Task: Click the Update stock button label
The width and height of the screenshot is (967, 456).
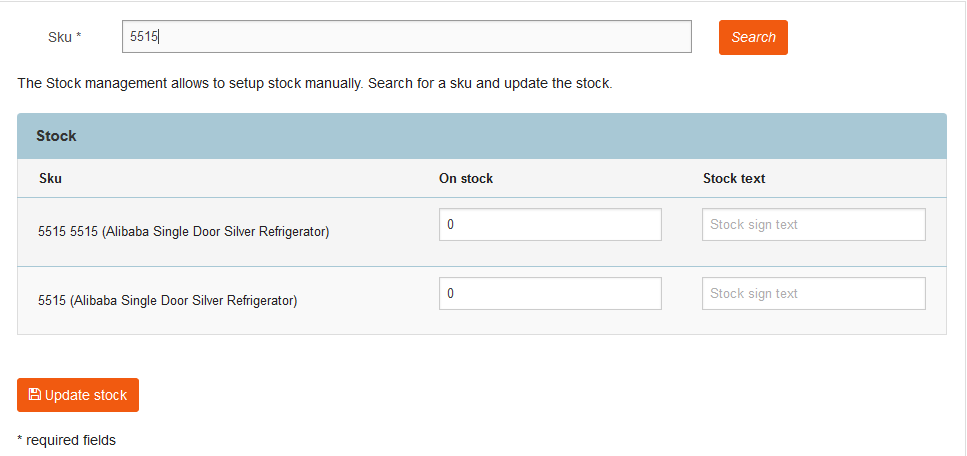Action: [86, 395]
